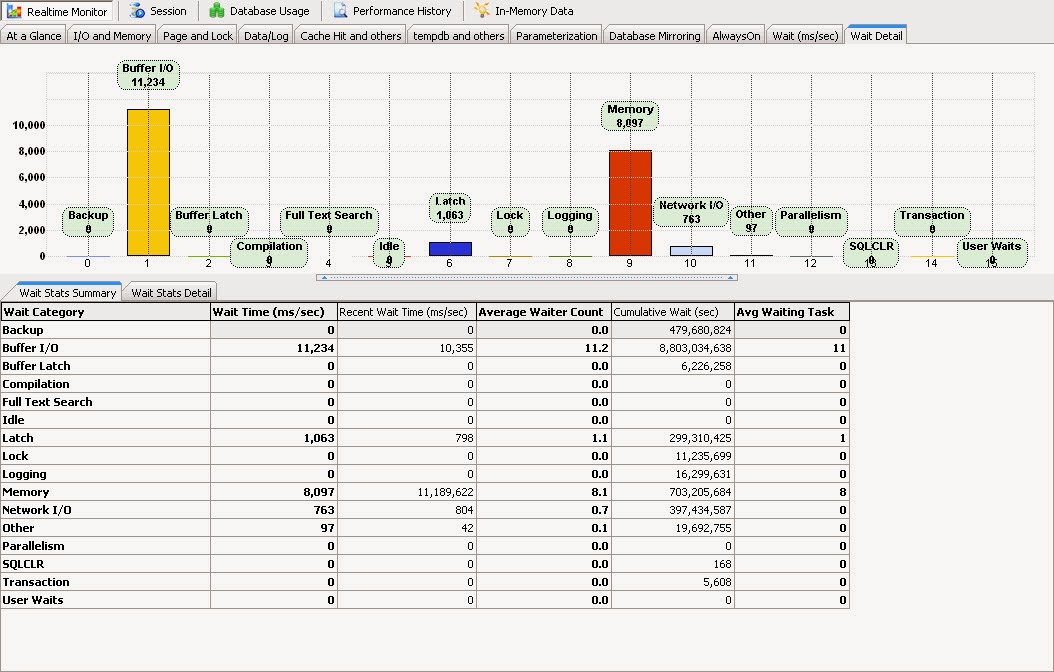Screen dimensions: 1054x672
Task: Open the tempdb and others tab
Action: coord(458,34)
